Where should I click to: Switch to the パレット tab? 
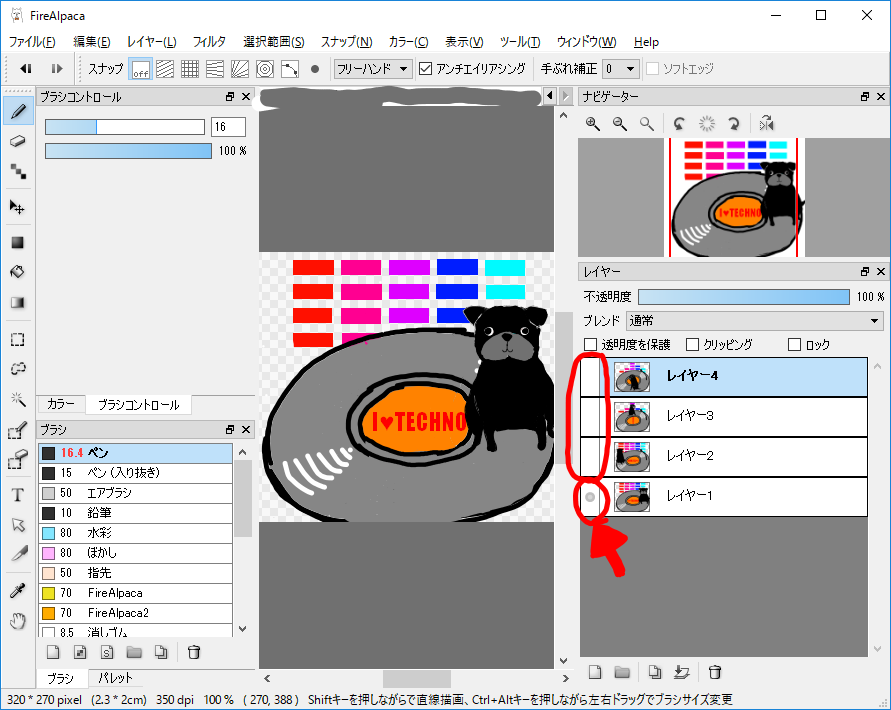[115, 678]
